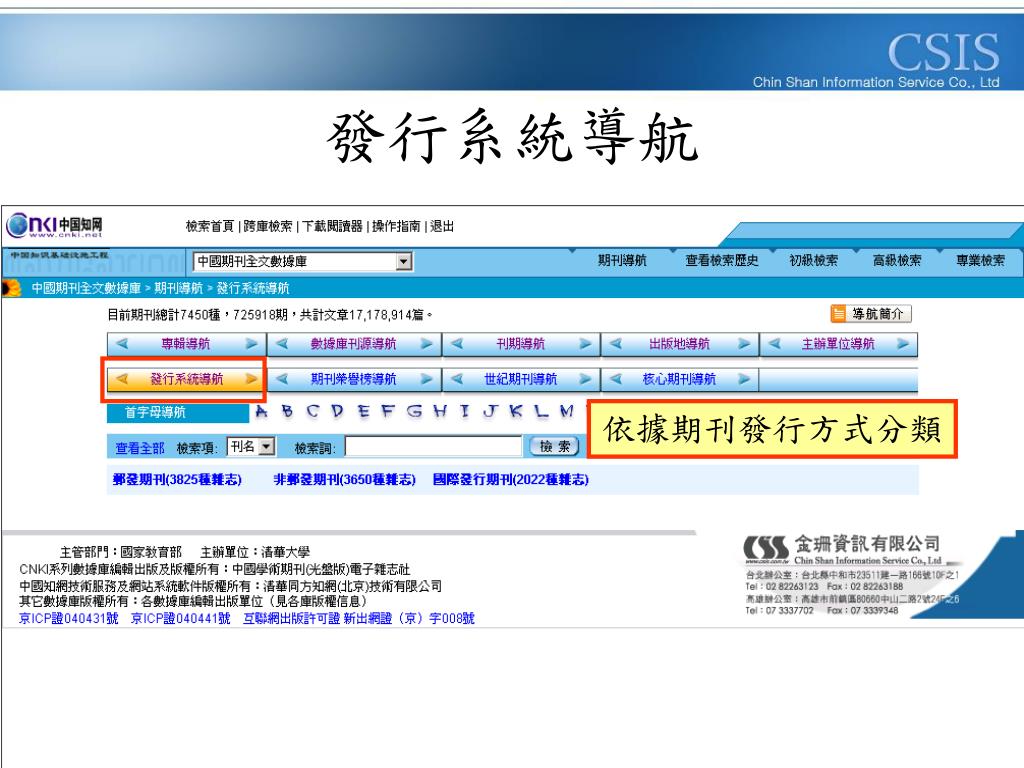
Task: Jump to journals starting with letter B
Action: tap(287, 411)
